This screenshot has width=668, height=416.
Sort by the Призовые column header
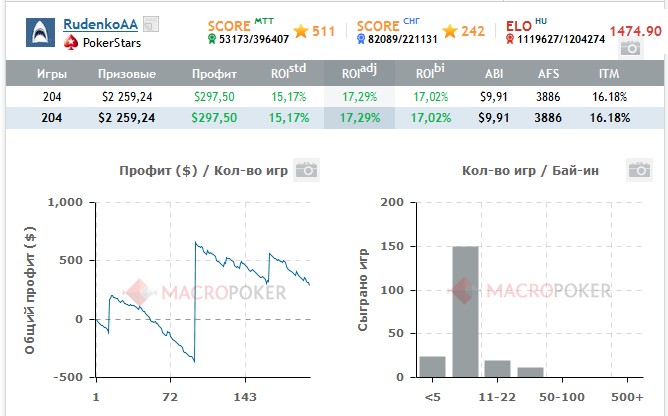[126, 74]
